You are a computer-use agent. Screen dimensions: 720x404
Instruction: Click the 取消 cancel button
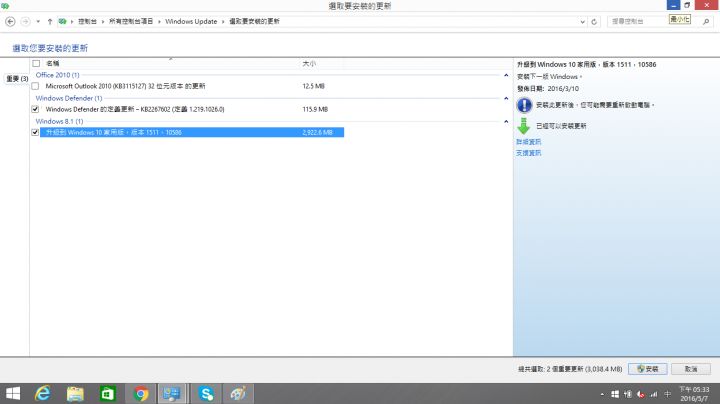coord(691,369)
